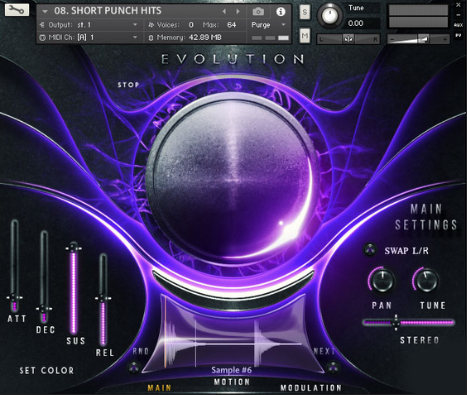Go to previous instrument preset arrow
467x395 pixels.
click(x=224, y=12)
